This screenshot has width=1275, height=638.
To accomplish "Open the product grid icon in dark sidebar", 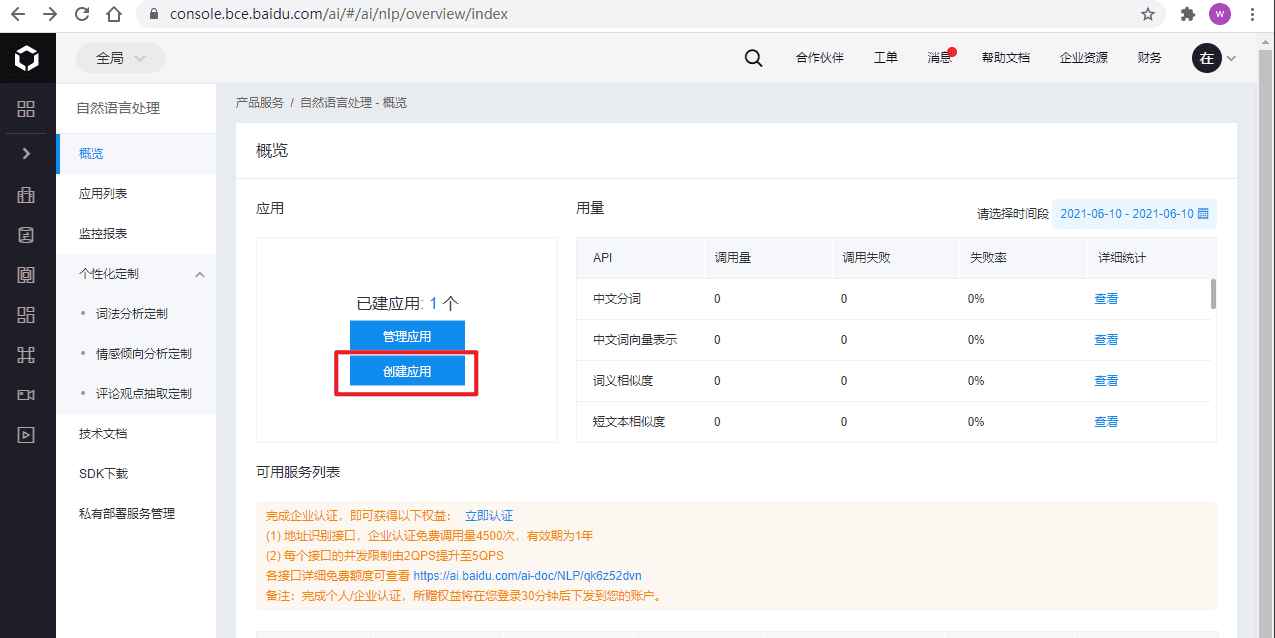I will pyautogui.click(x=27, y=109).
